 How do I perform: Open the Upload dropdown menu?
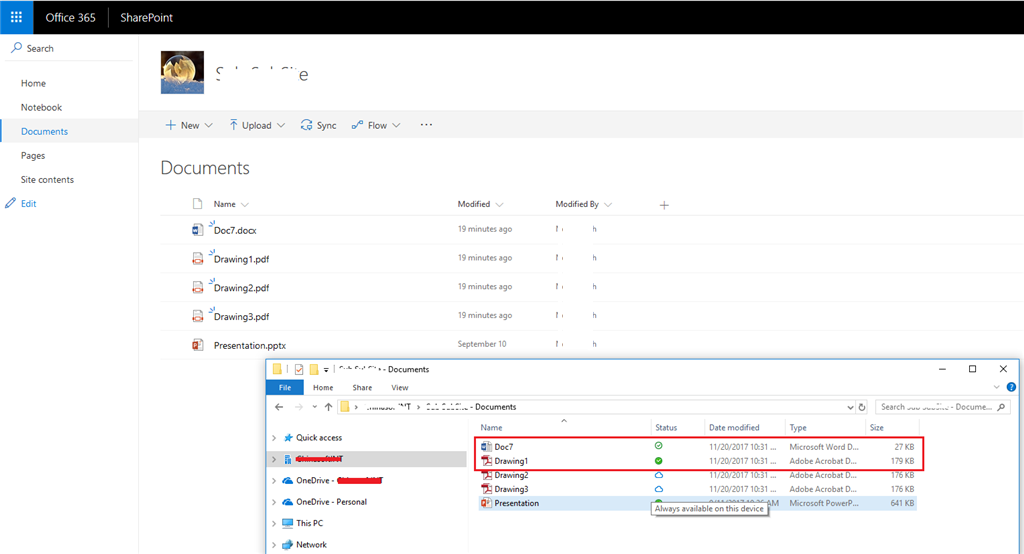click(x=257, y=125)
